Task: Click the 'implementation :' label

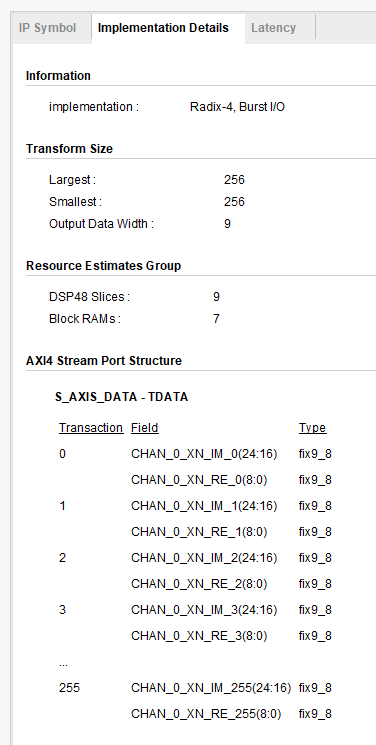Action: 94,107
